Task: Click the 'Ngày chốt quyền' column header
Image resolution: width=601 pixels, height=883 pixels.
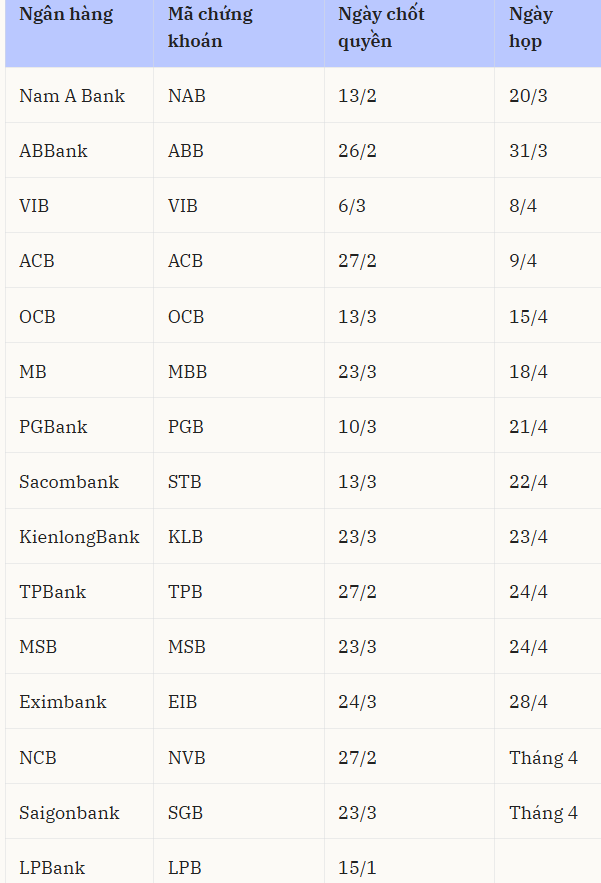Action: (x=381, y=28)
